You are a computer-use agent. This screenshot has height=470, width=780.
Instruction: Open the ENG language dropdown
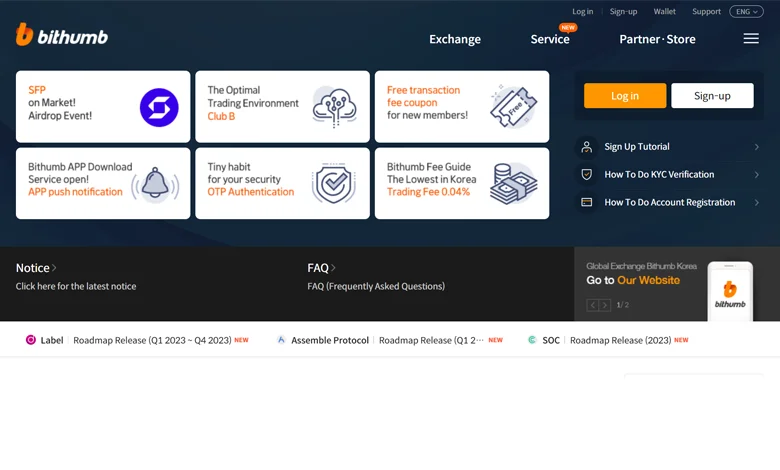pyautogui.click(x=746, y=11)
